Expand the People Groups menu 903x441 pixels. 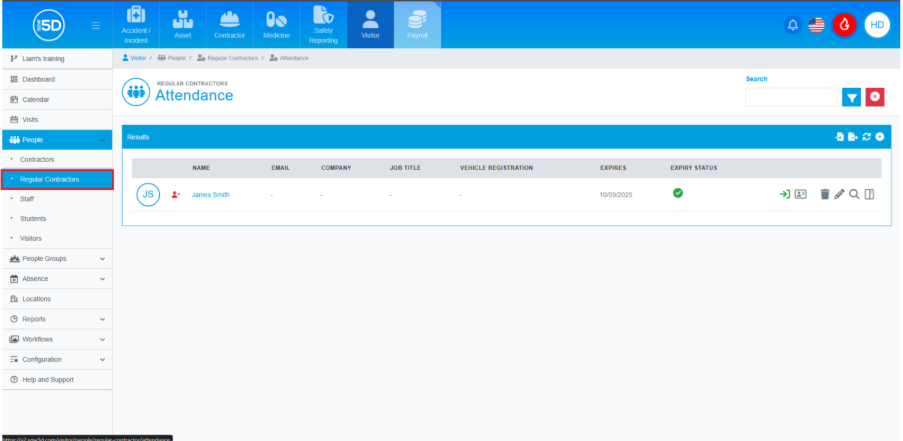[56, 258]
